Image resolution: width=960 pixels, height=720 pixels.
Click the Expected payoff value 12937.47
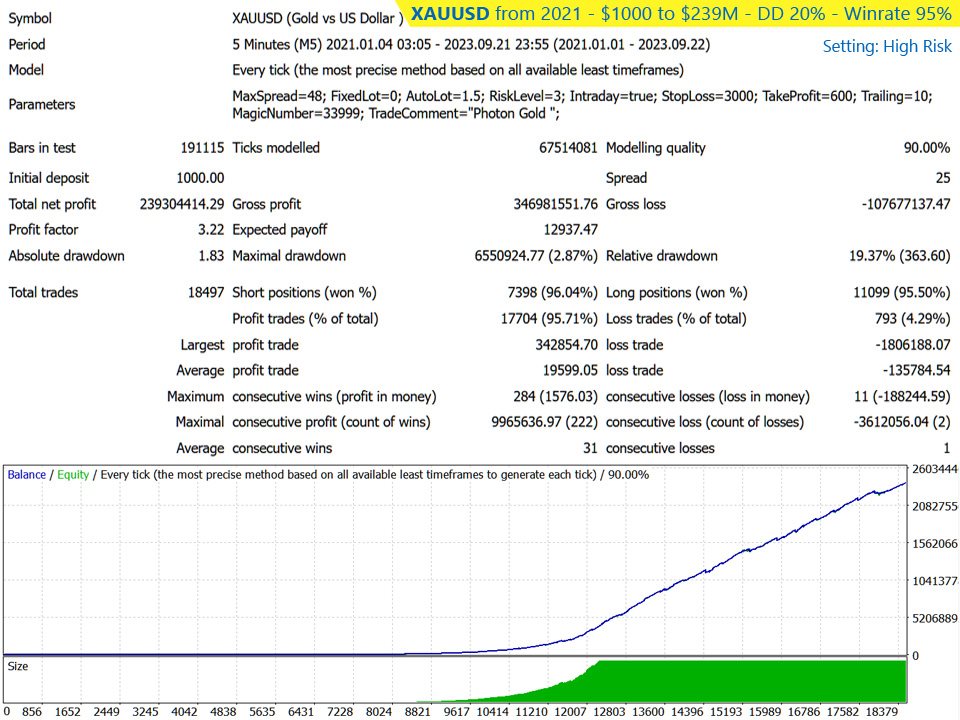click(570, 230)
